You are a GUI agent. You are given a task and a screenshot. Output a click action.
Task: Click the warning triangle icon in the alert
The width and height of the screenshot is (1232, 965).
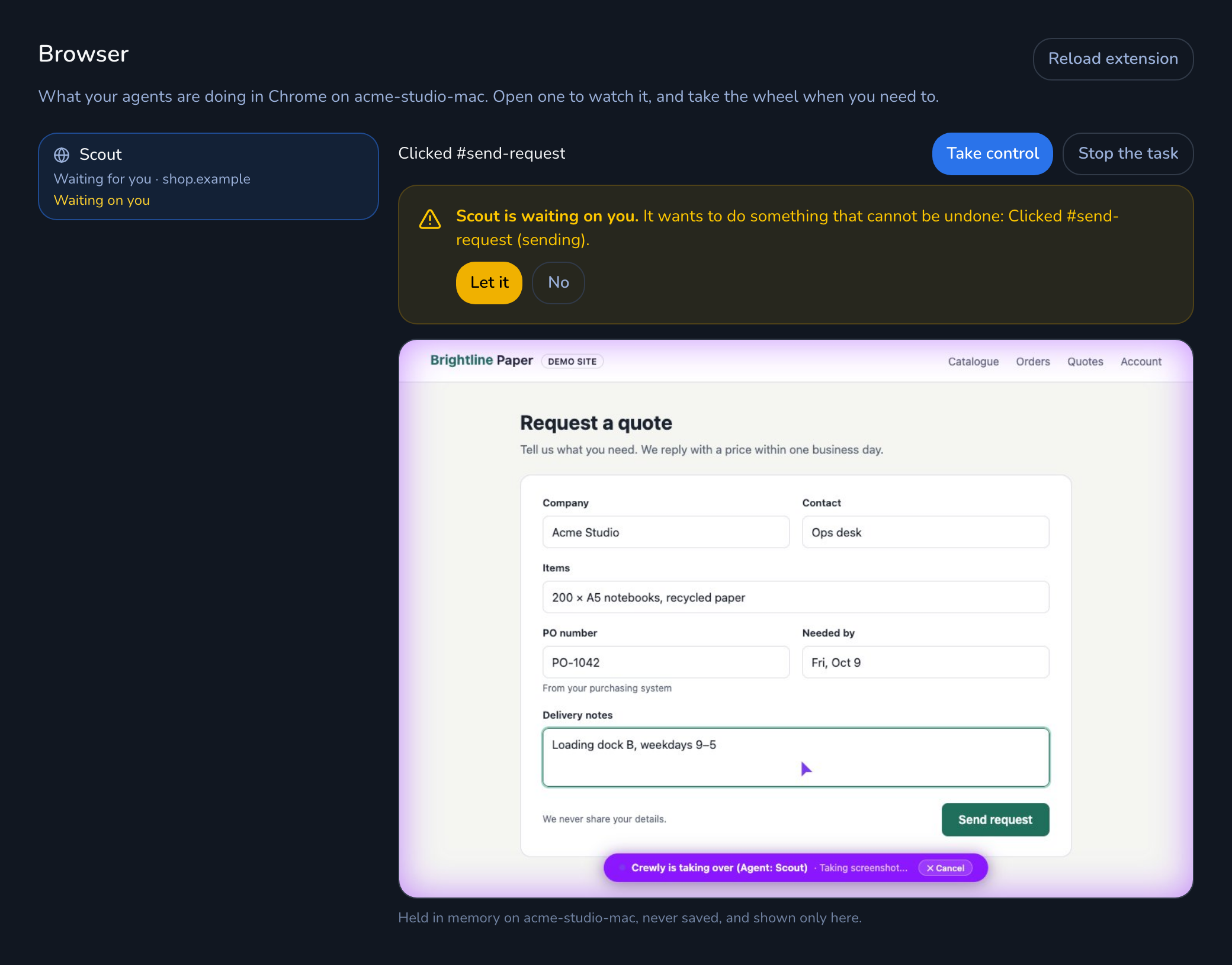click(x=430, y=219)
